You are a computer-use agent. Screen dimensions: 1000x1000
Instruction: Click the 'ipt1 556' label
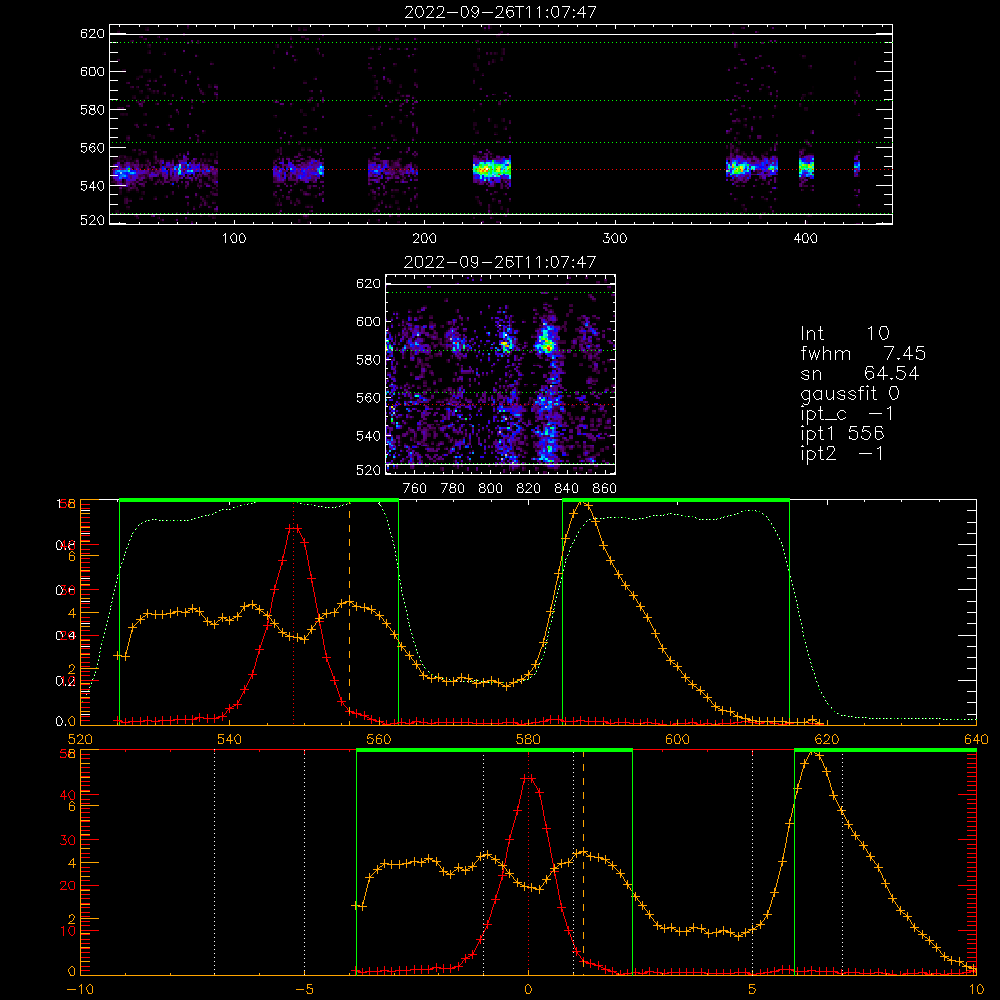point(842,434)
